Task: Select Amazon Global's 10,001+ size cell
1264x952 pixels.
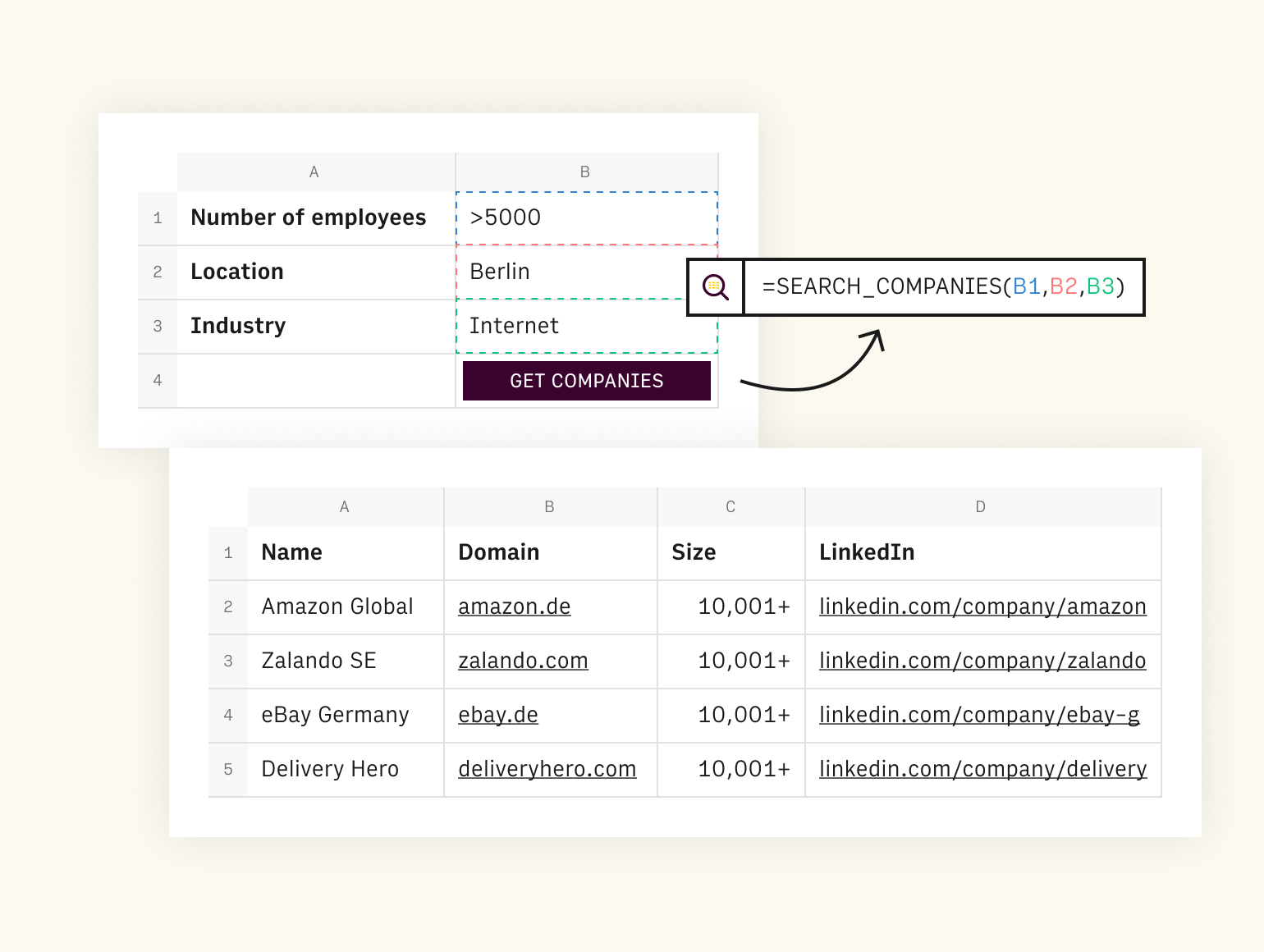Action: click(x=731, y=607)
